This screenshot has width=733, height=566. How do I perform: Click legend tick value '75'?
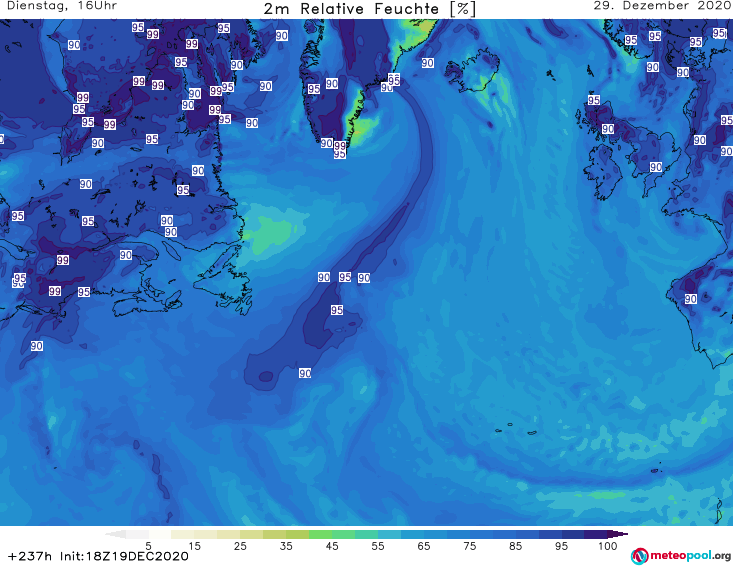click(470, 546)
